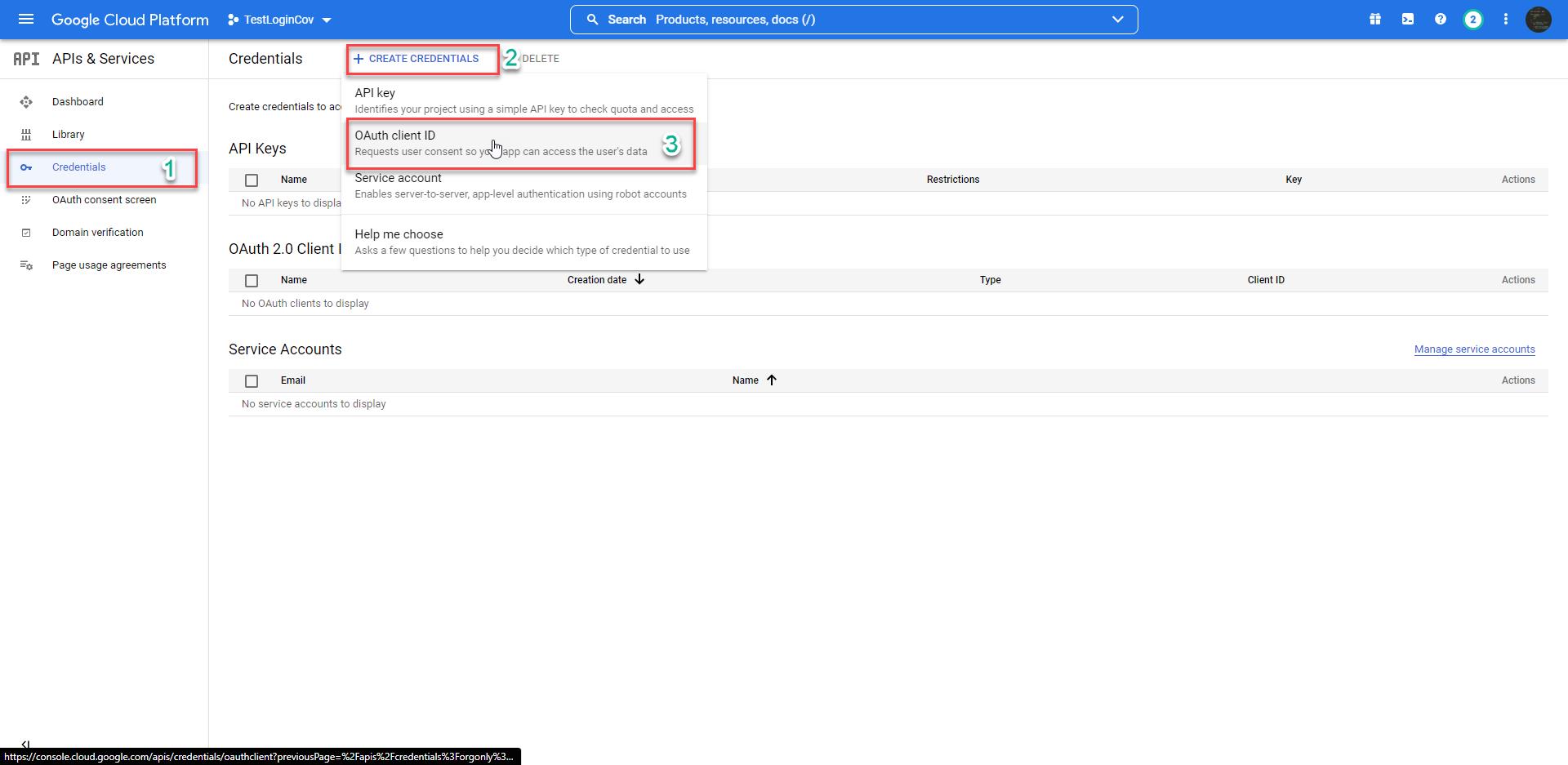Click the Library sidebar icon
This screenshot has height=765, width=1568.
[x=26, y=135]
